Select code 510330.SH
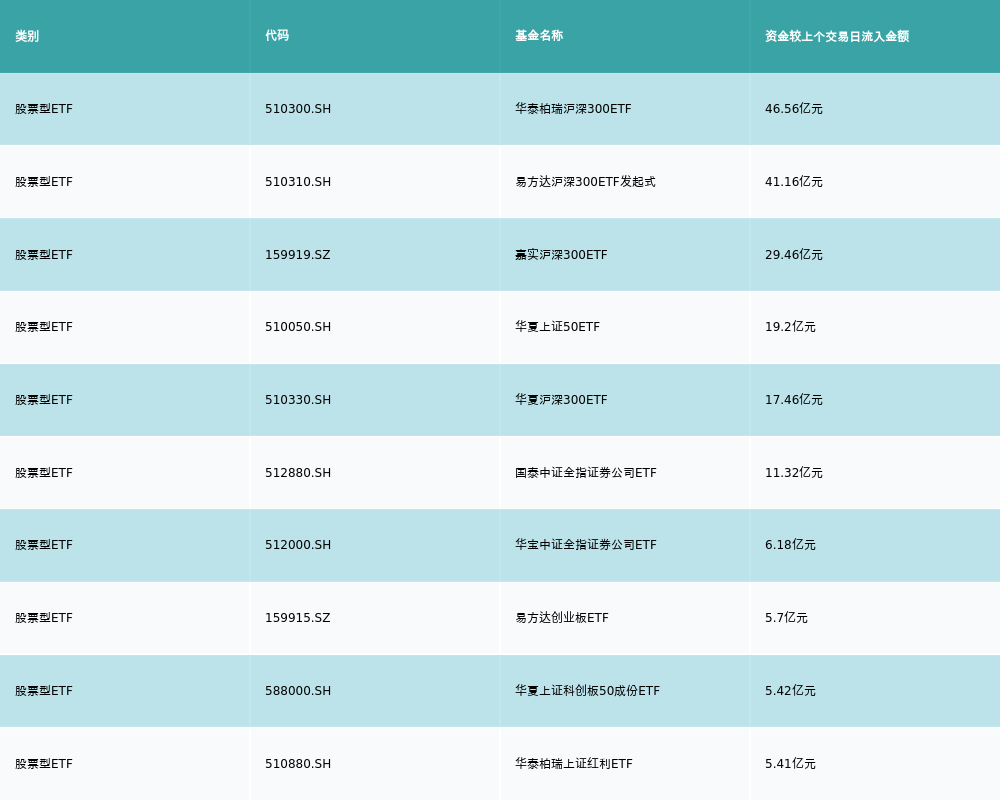The width and height of the screenshot is (1000, 800). [x=298, y=400]
